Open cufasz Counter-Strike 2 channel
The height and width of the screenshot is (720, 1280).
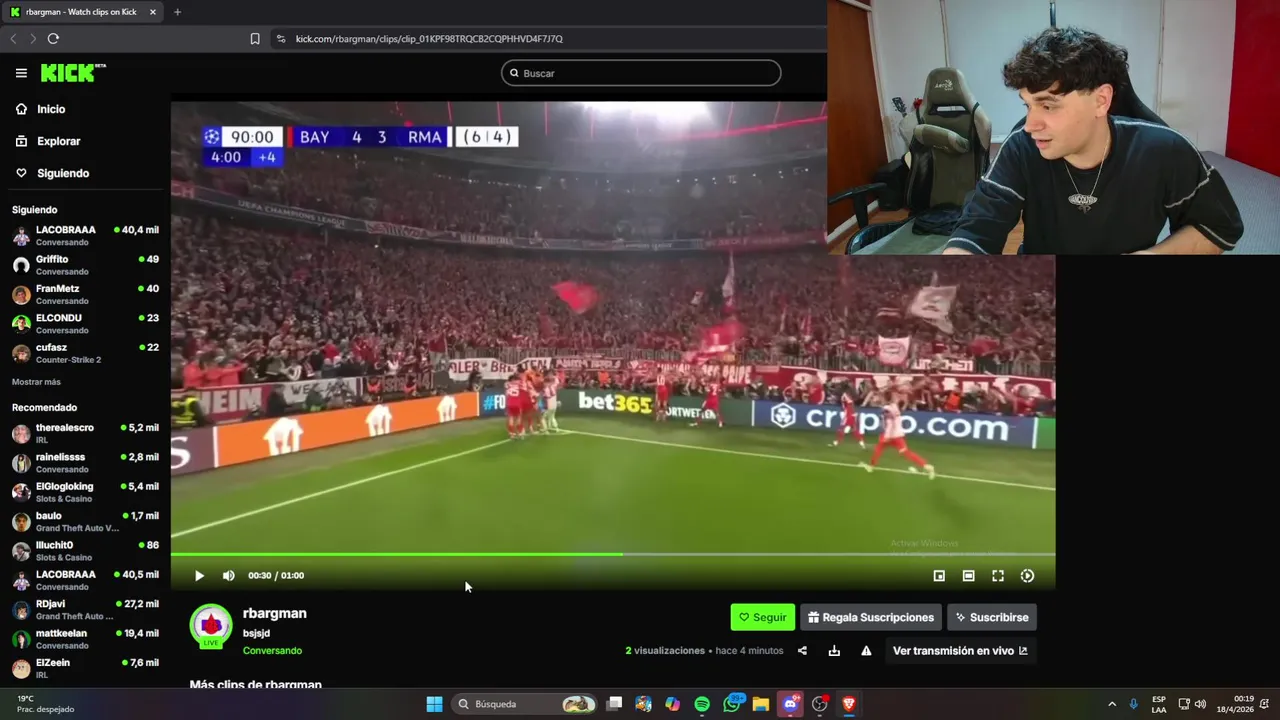(85, 353)
